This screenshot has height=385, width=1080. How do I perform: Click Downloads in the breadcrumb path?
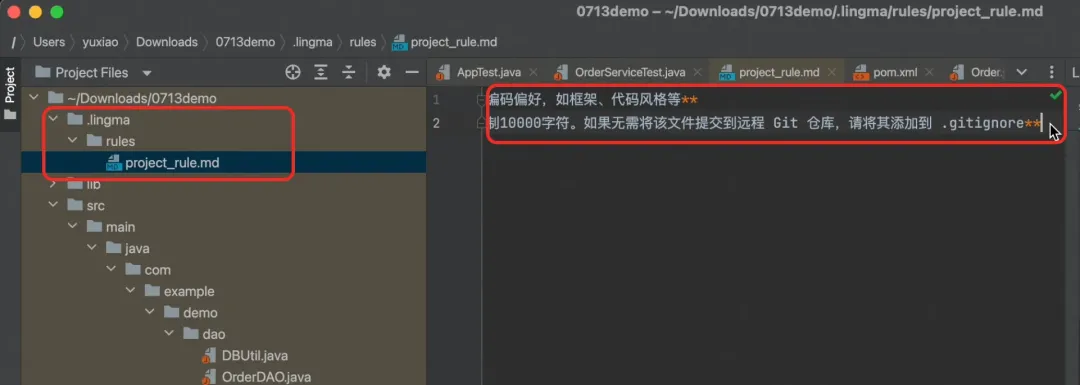[x=167, y=42]
